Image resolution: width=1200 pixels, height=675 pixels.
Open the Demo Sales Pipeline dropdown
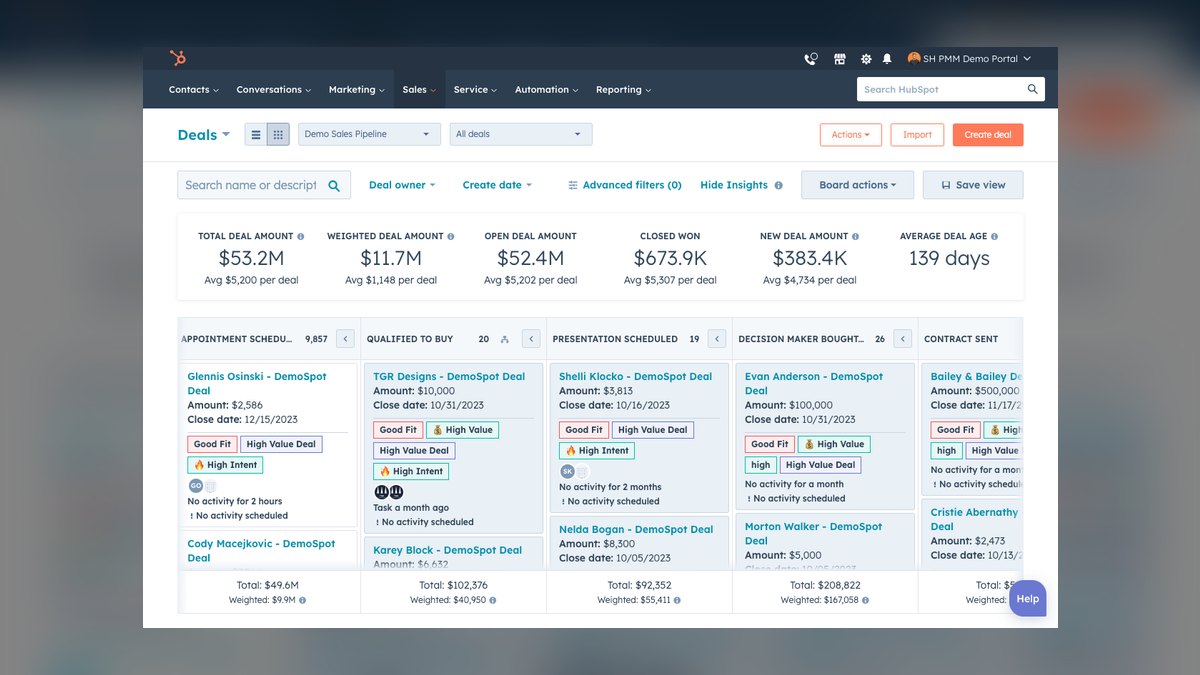pos(369,134)
